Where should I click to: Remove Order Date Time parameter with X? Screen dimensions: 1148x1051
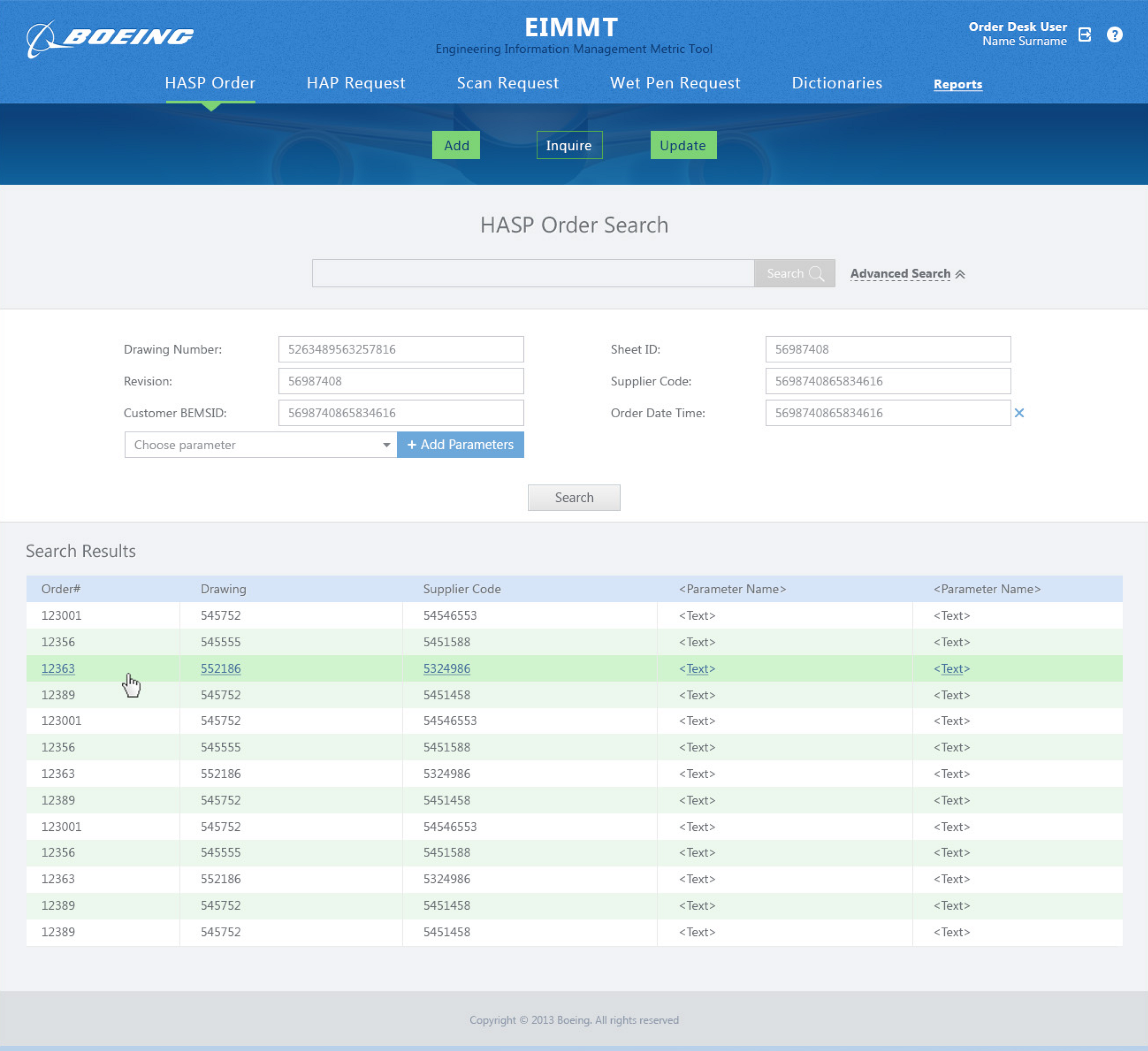tap(1019, 413)
